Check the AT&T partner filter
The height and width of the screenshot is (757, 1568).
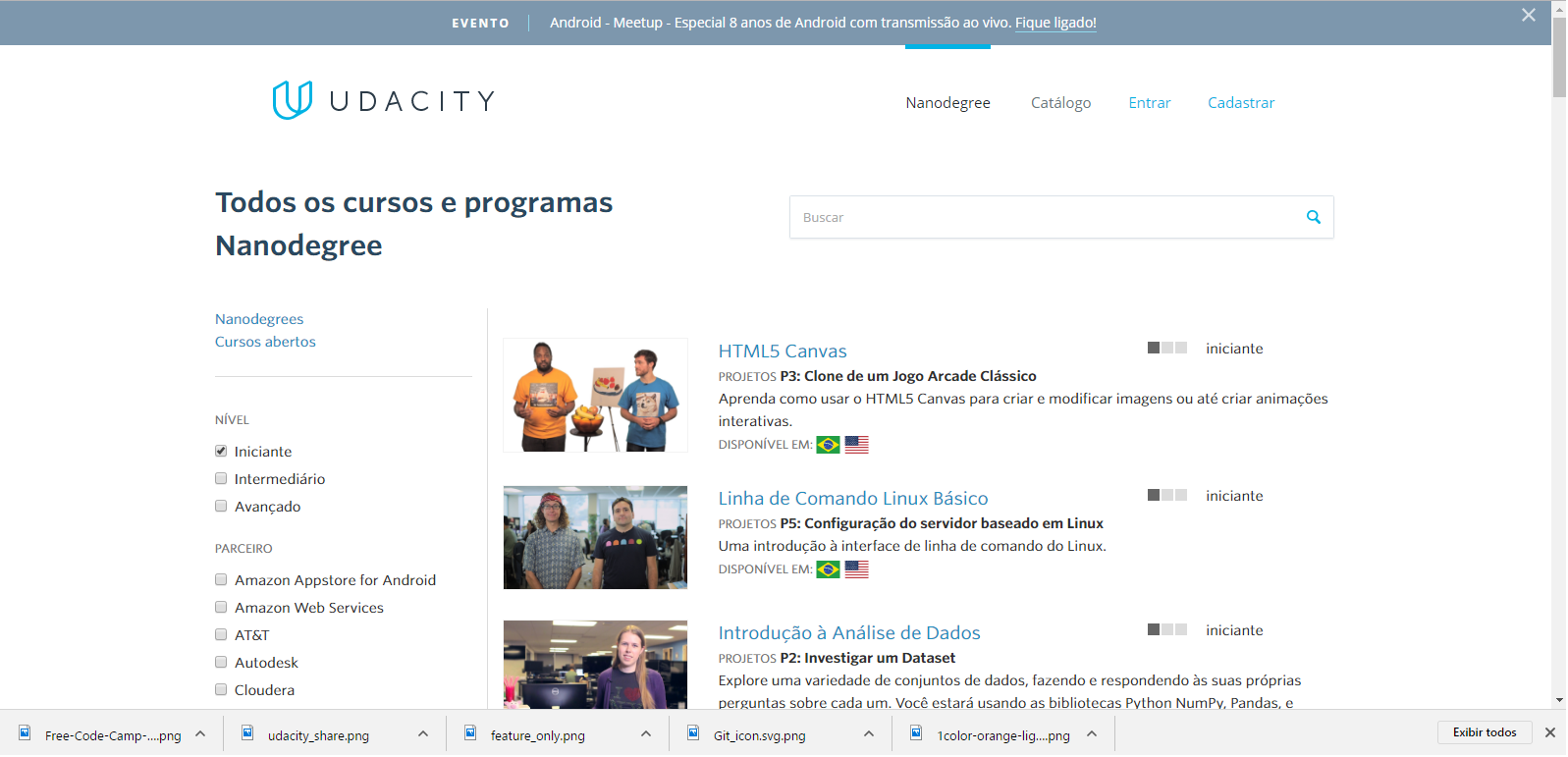[x=221, y=634]
